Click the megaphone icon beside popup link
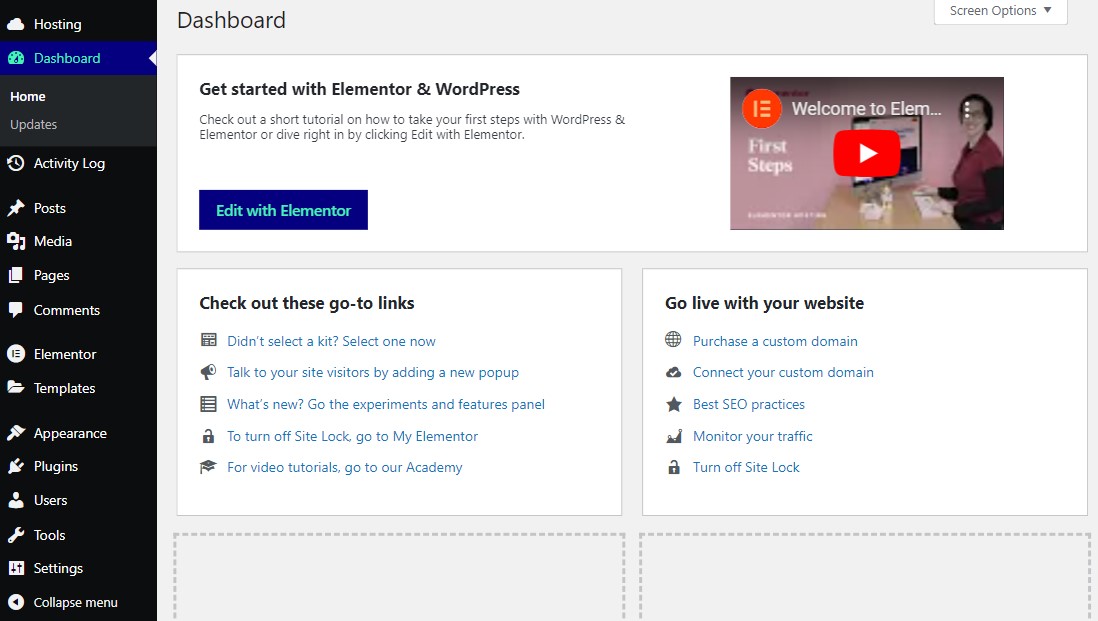The image size is (1098, 621). point(209,372)
